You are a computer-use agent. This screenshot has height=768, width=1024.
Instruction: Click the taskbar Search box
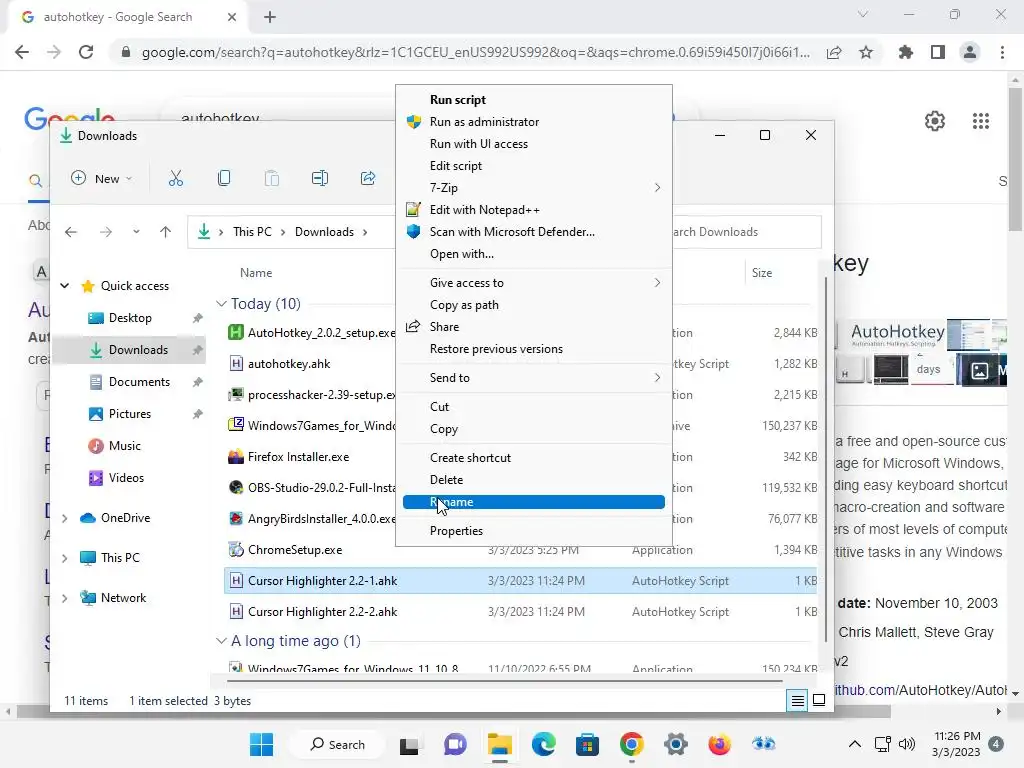[337, 744]
